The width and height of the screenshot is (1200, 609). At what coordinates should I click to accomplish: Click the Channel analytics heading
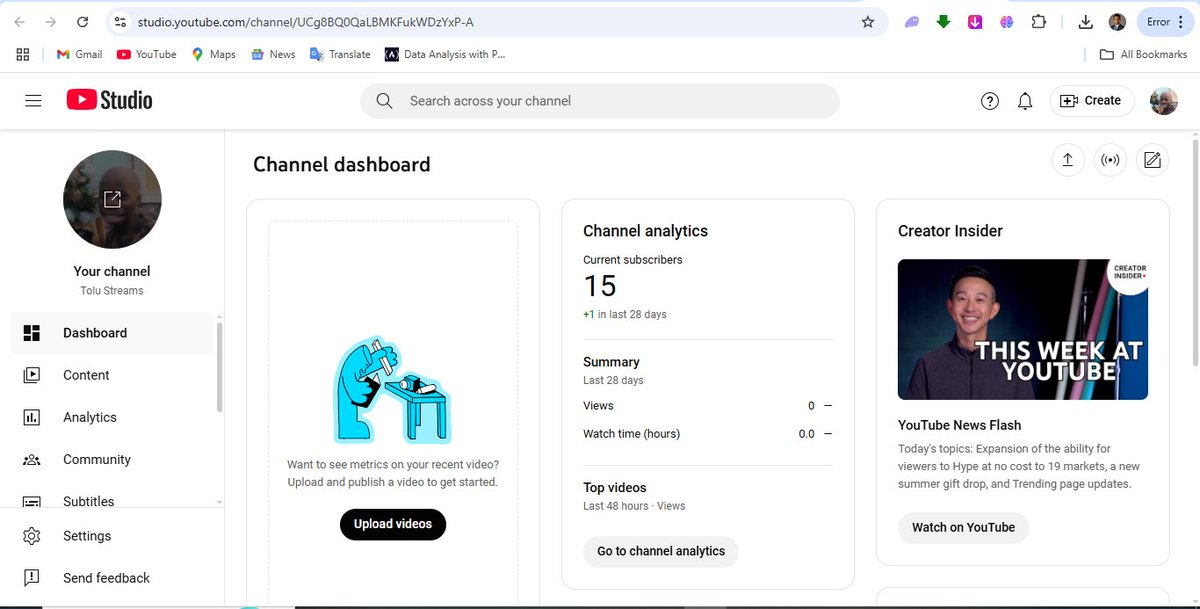[645, 231]
